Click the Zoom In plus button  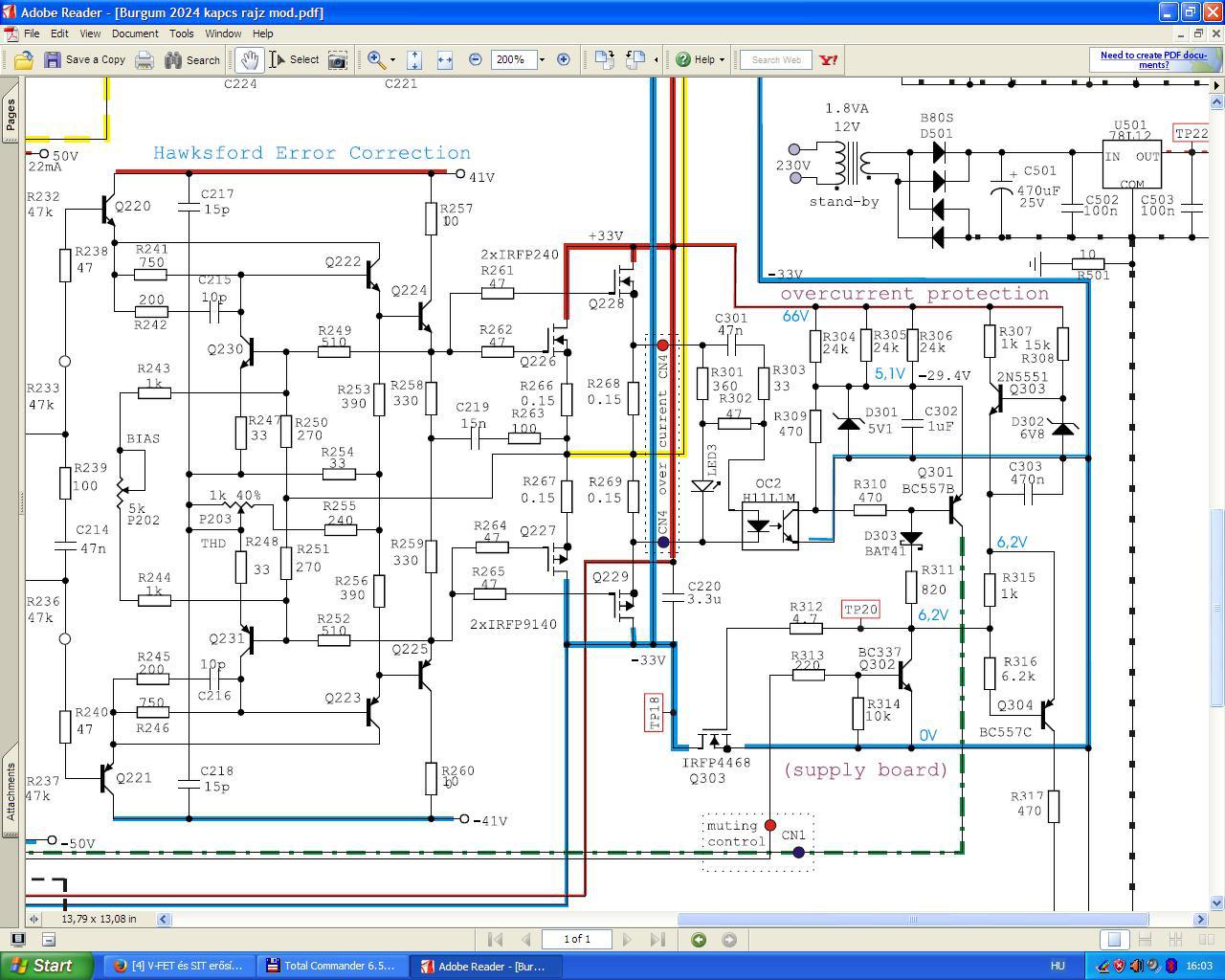(x=564, y=59)
